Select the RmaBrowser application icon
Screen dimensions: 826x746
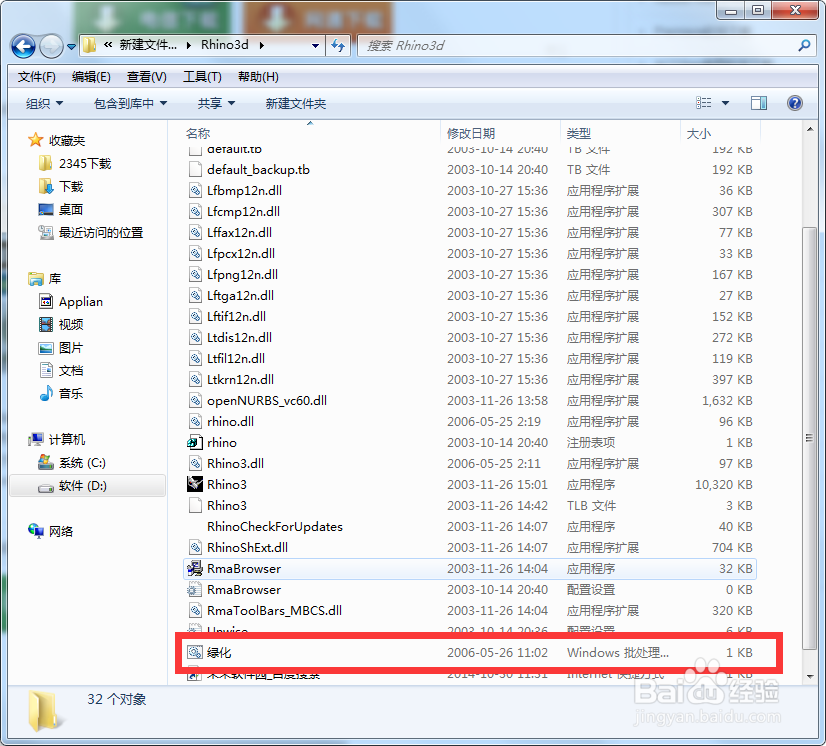pos(195,568)
